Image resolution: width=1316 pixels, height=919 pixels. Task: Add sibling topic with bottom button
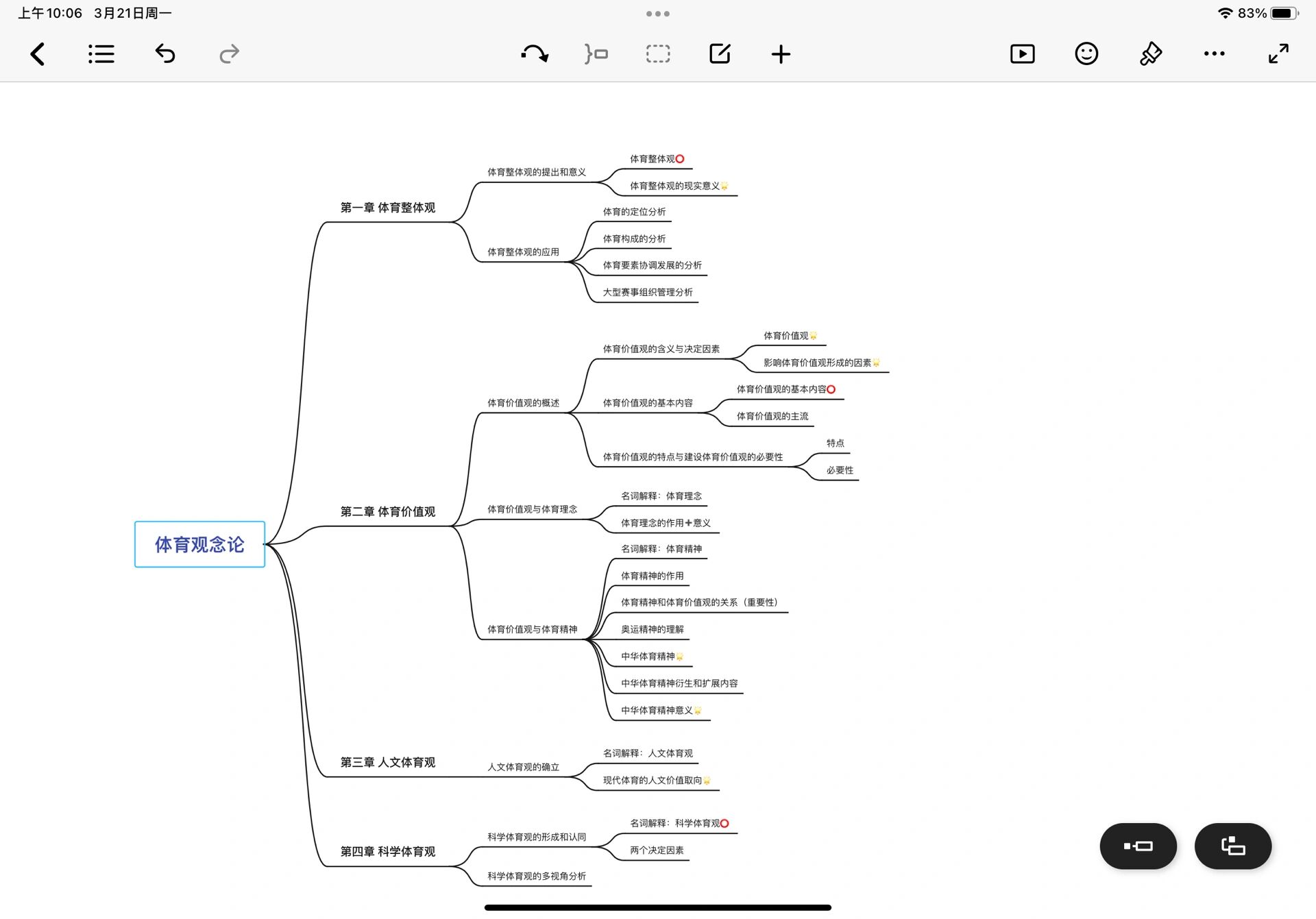[1138, 846]
